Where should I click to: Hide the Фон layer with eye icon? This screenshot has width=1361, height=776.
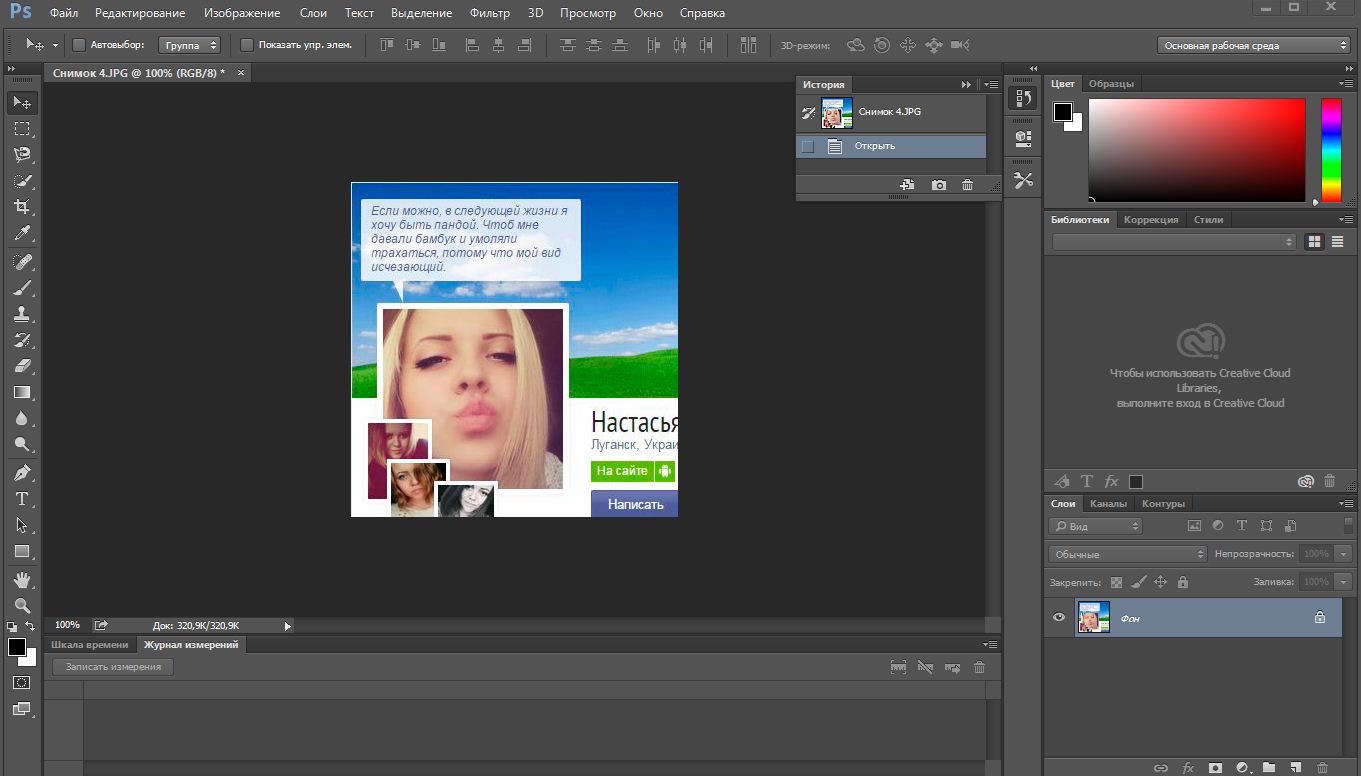pos(1059,617)
